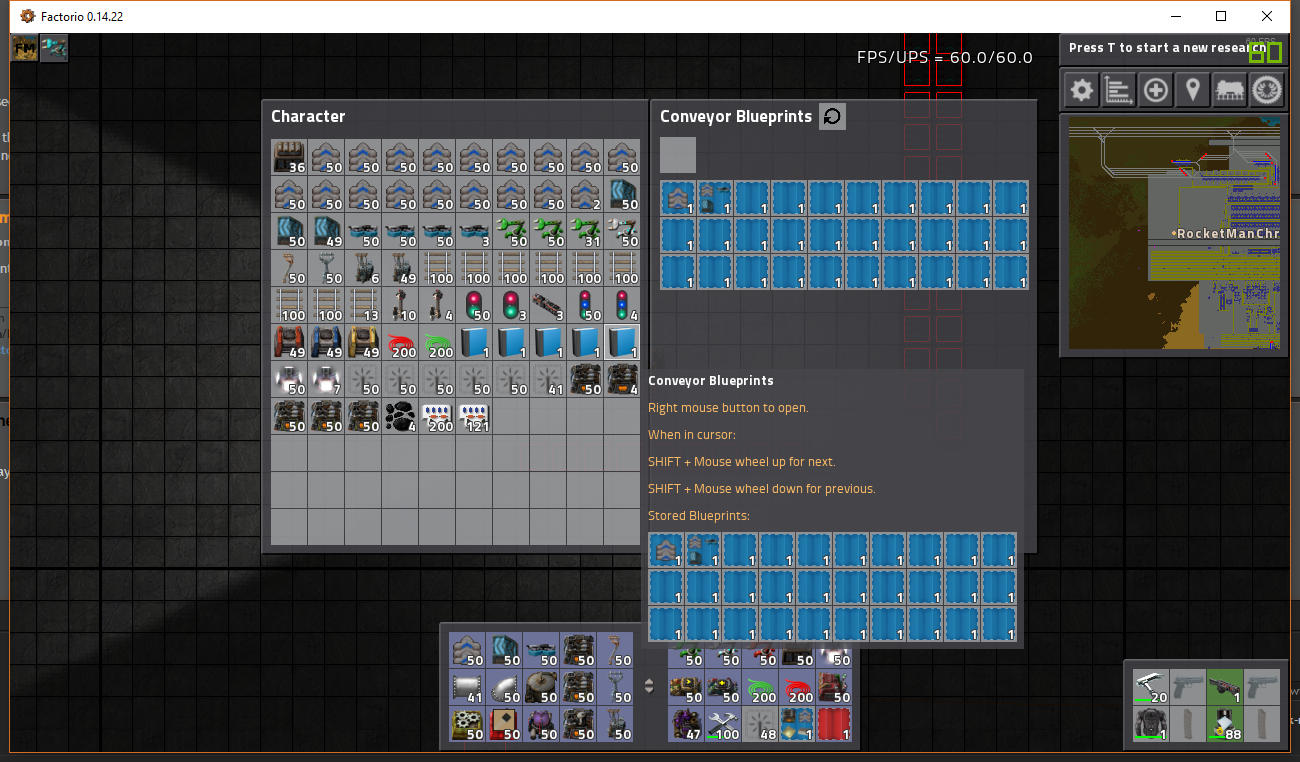Maximize the Factorio window

[x=1221, y=16]
